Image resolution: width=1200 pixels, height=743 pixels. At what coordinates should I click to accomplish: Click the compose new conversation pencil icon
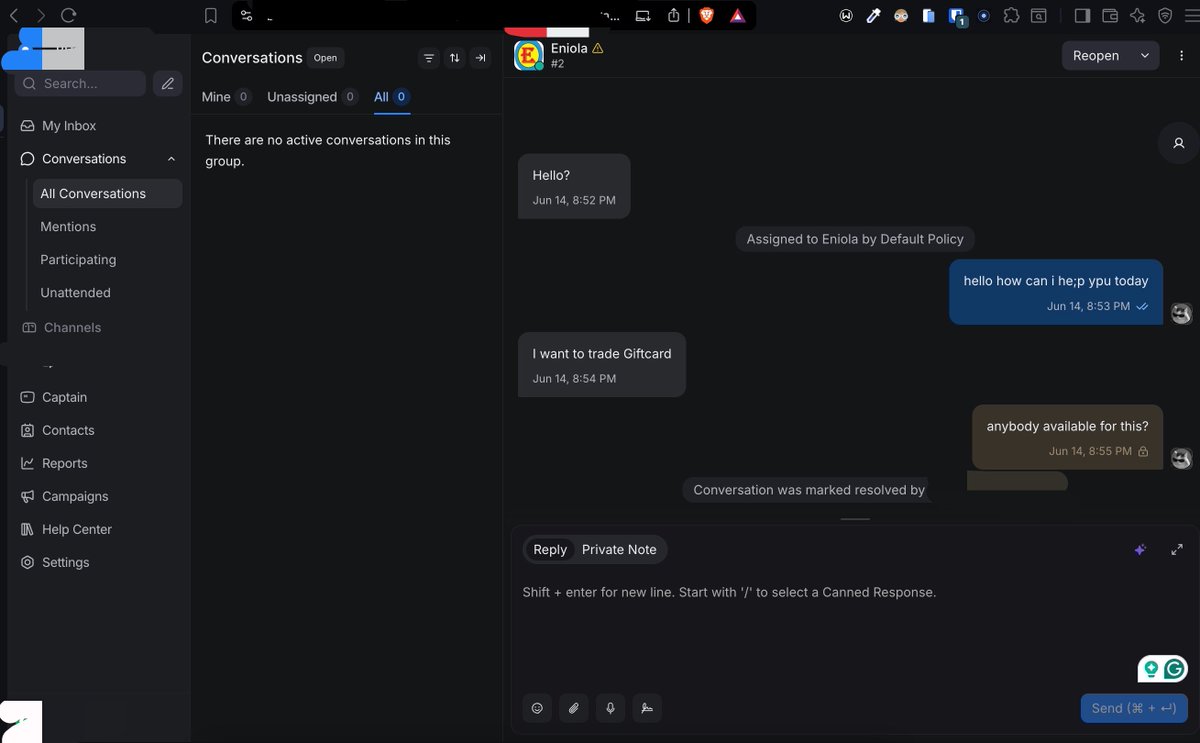coord(167,84)
